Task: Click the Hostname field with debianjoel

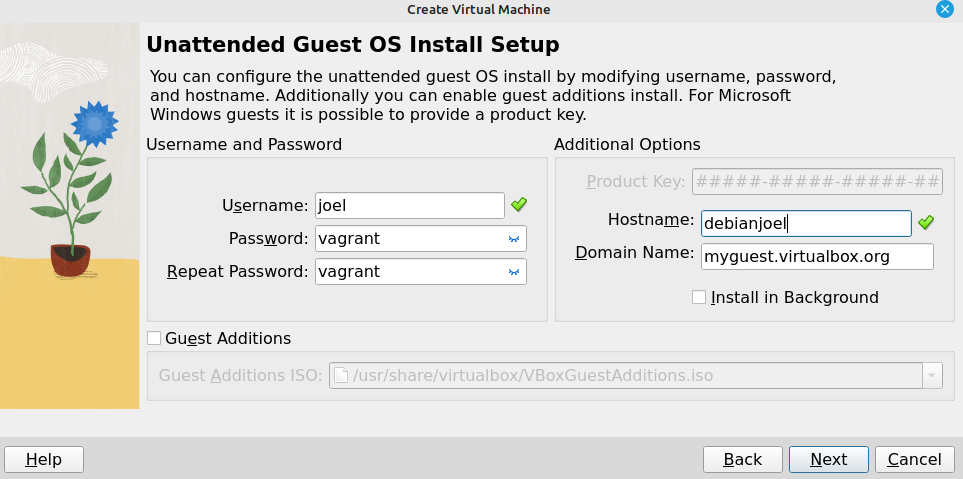Action: (806, 224)
